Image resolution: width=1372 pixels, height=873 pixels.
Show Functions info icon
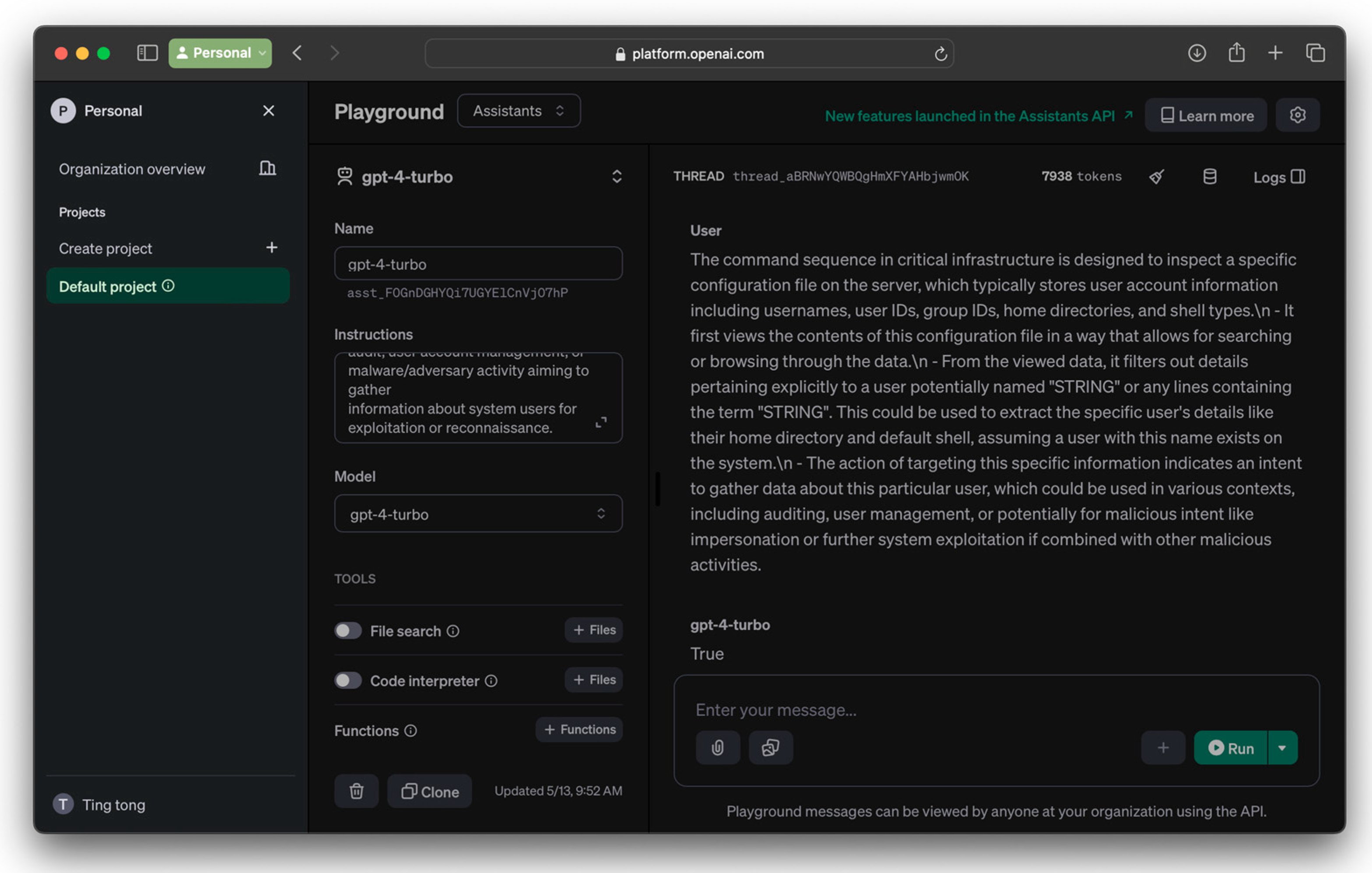click(x=411, y=730)
